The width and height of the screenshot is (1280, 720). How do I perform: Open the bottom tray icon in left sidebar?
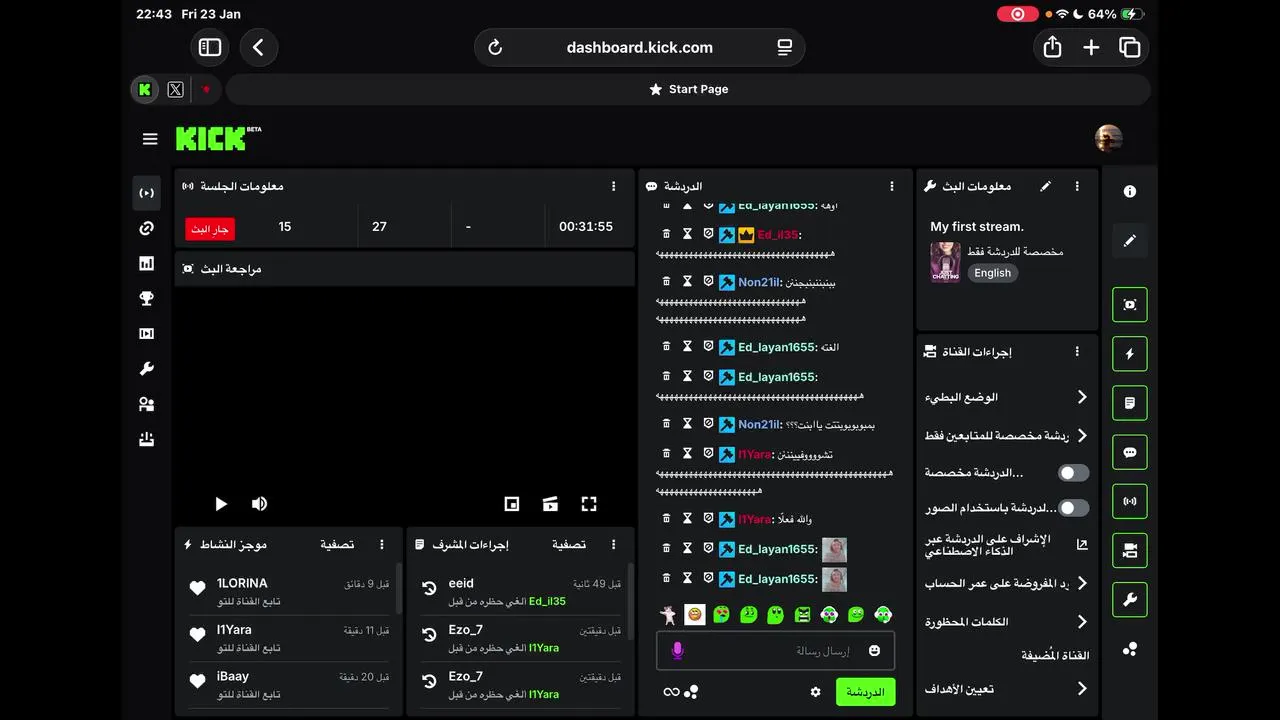click(x=147, y=439)
